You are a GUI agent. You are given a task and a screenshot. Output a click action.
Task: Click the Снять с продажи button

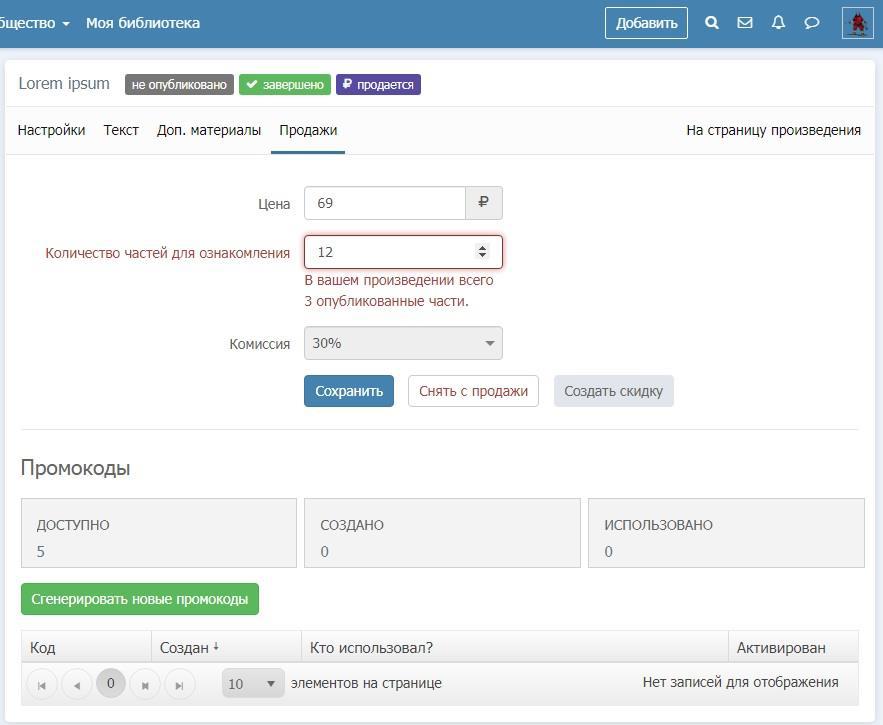click(x=473, y=391)
